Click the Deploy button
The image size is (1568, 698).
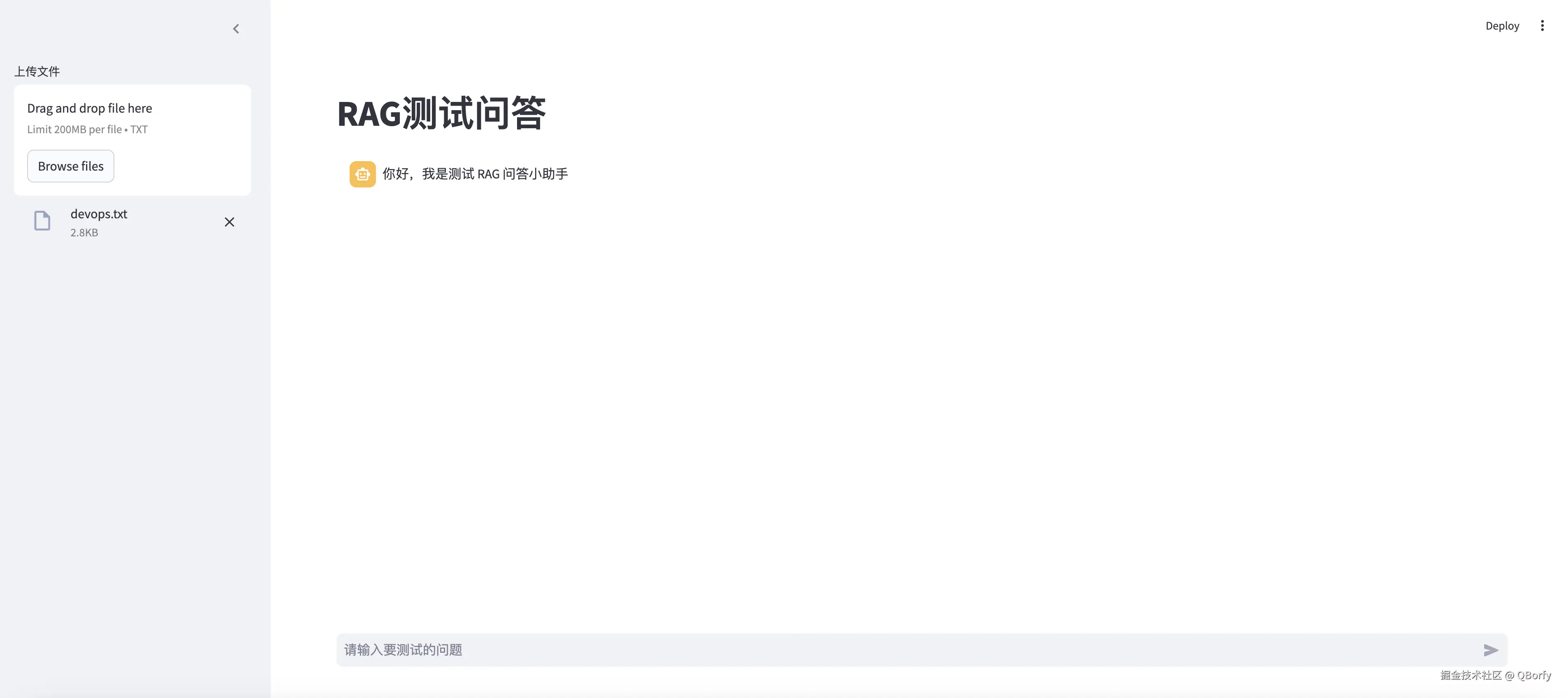1502,25
